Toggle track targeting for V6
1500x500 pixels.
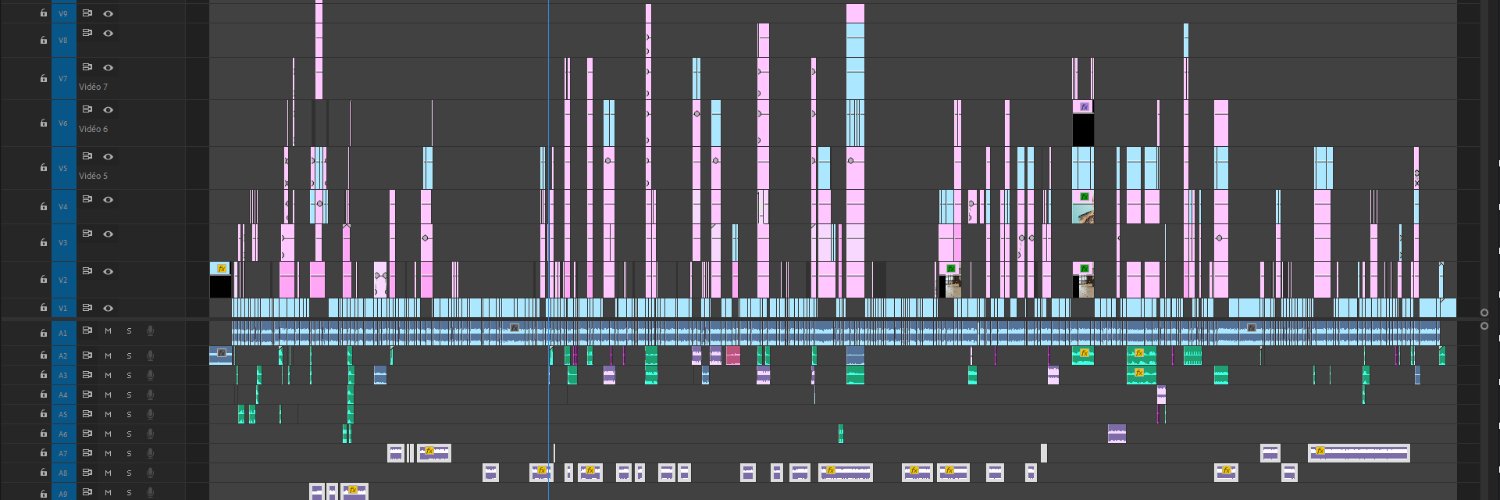(x=64, y=123)
